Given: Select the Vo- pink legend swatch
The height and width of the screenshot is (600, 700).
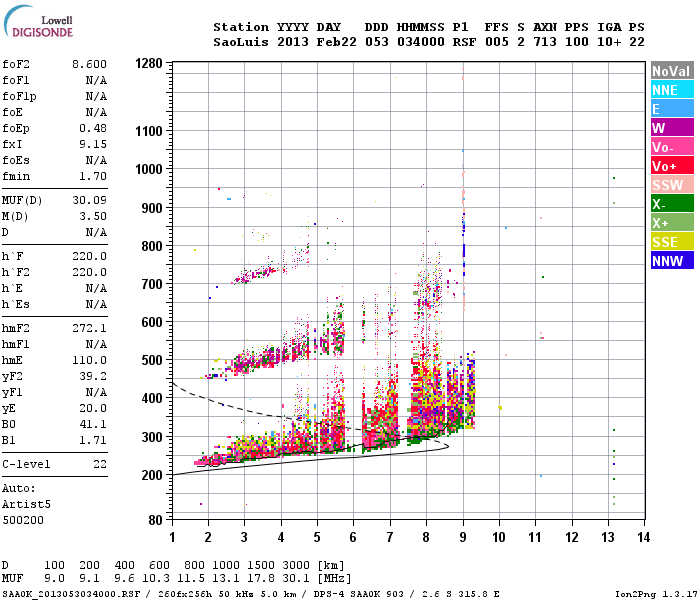Looking at the screenshot, I should [x=672, y=147].
